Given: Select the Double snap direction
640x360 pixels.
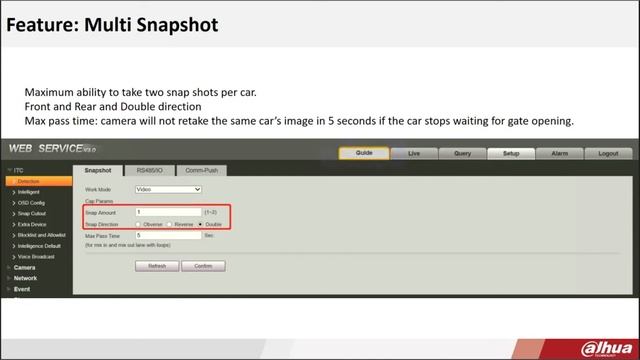Looking at the screenshot, I should [200, 224].
